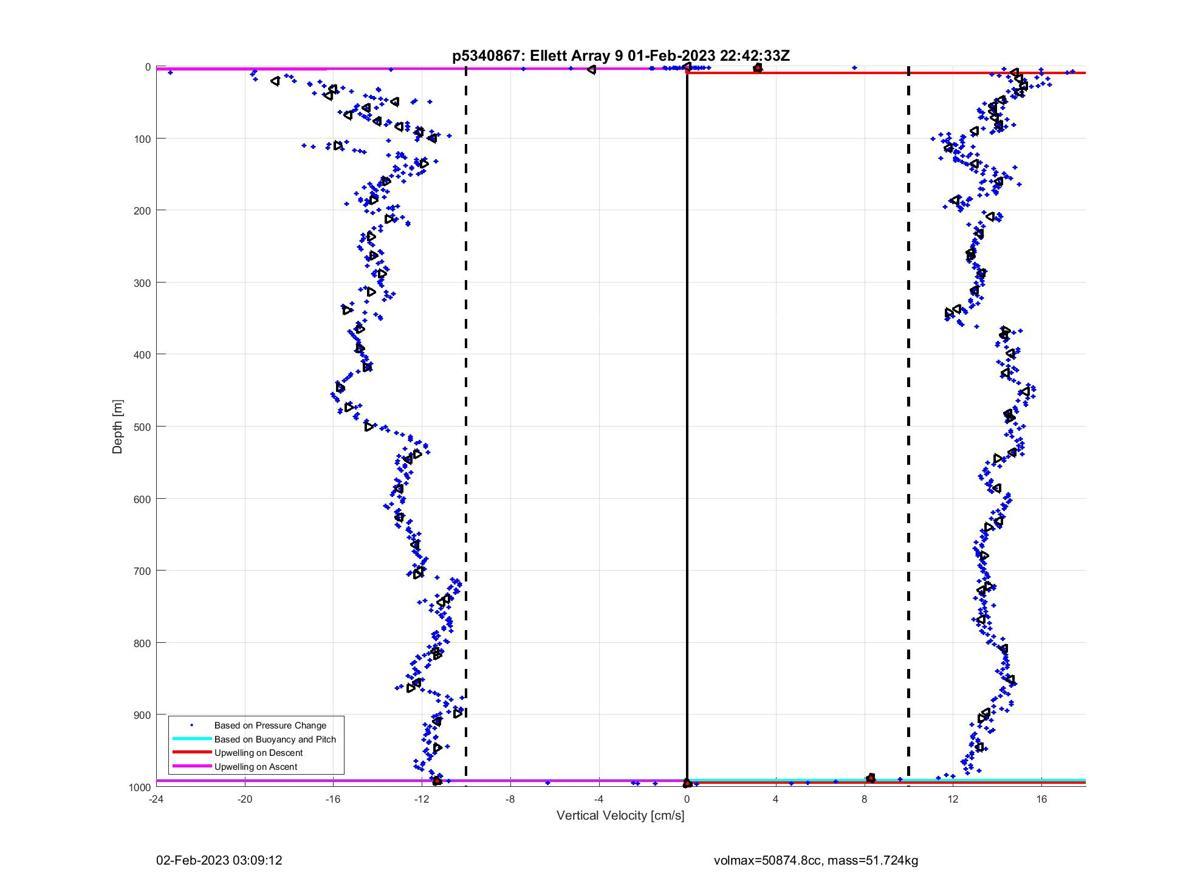Select the 'Based on Buoyancy and Pitch' legend entry
This screenshot has height=885, width=1200.
(275, 739)
